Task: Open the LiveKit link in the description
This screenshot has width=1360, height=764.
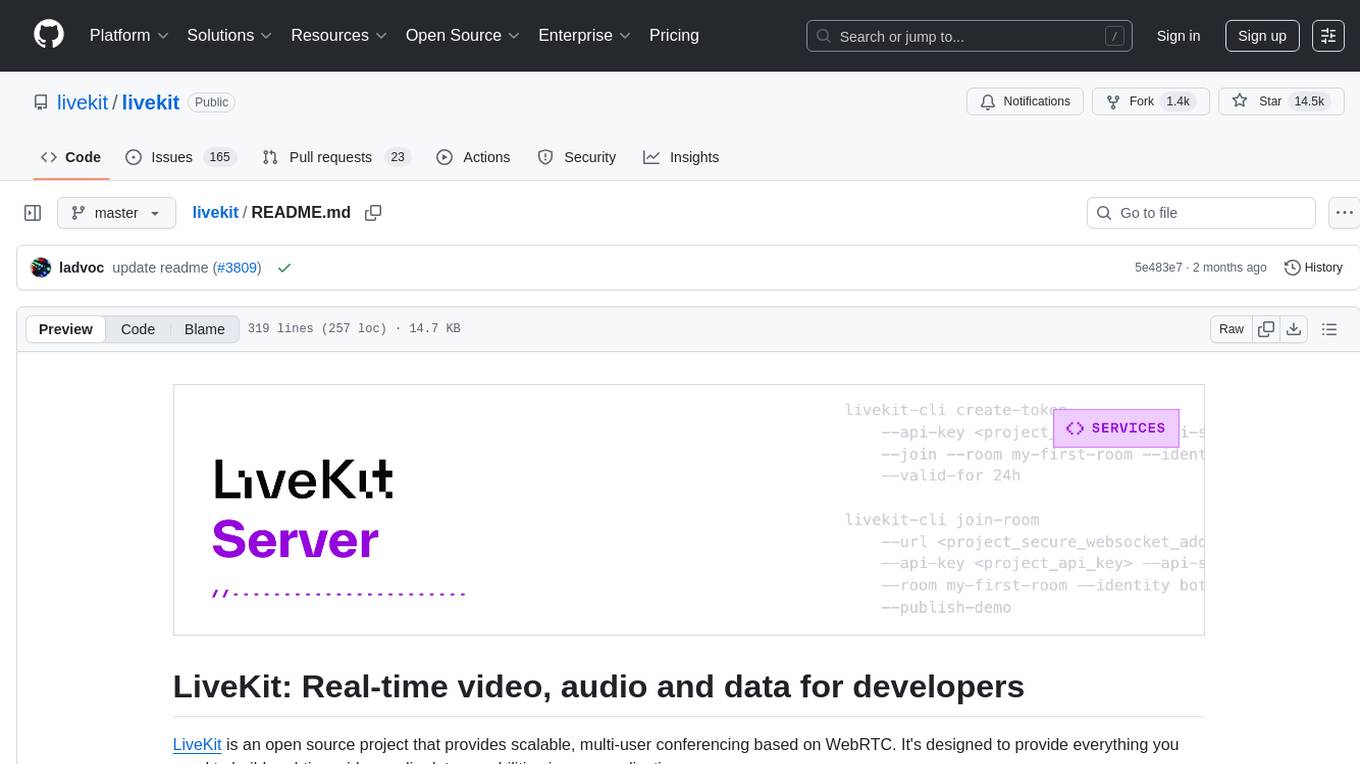Action: coord(197,744)
